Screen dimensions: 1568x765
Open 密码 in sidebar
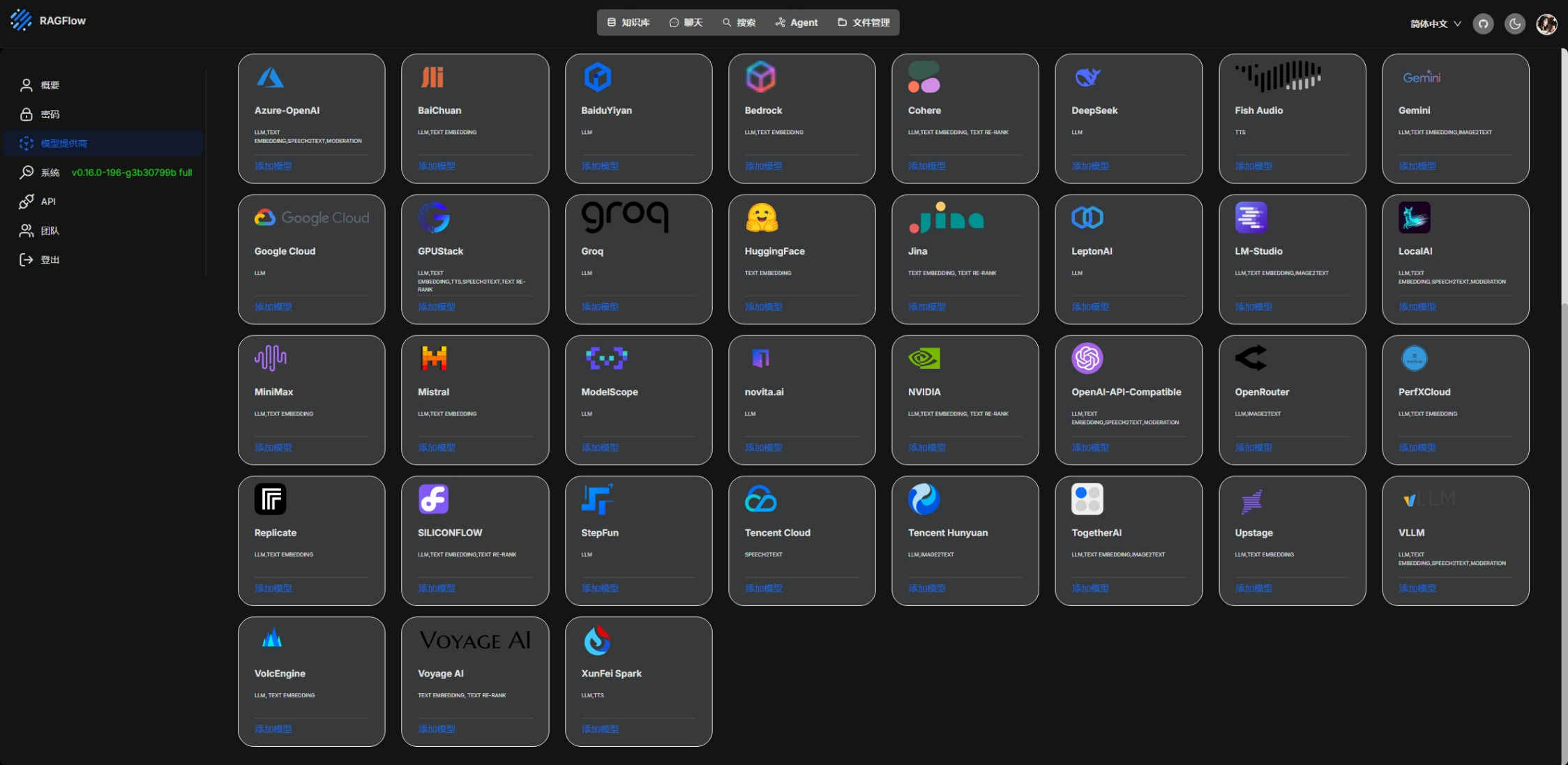(x=50, y=114)
